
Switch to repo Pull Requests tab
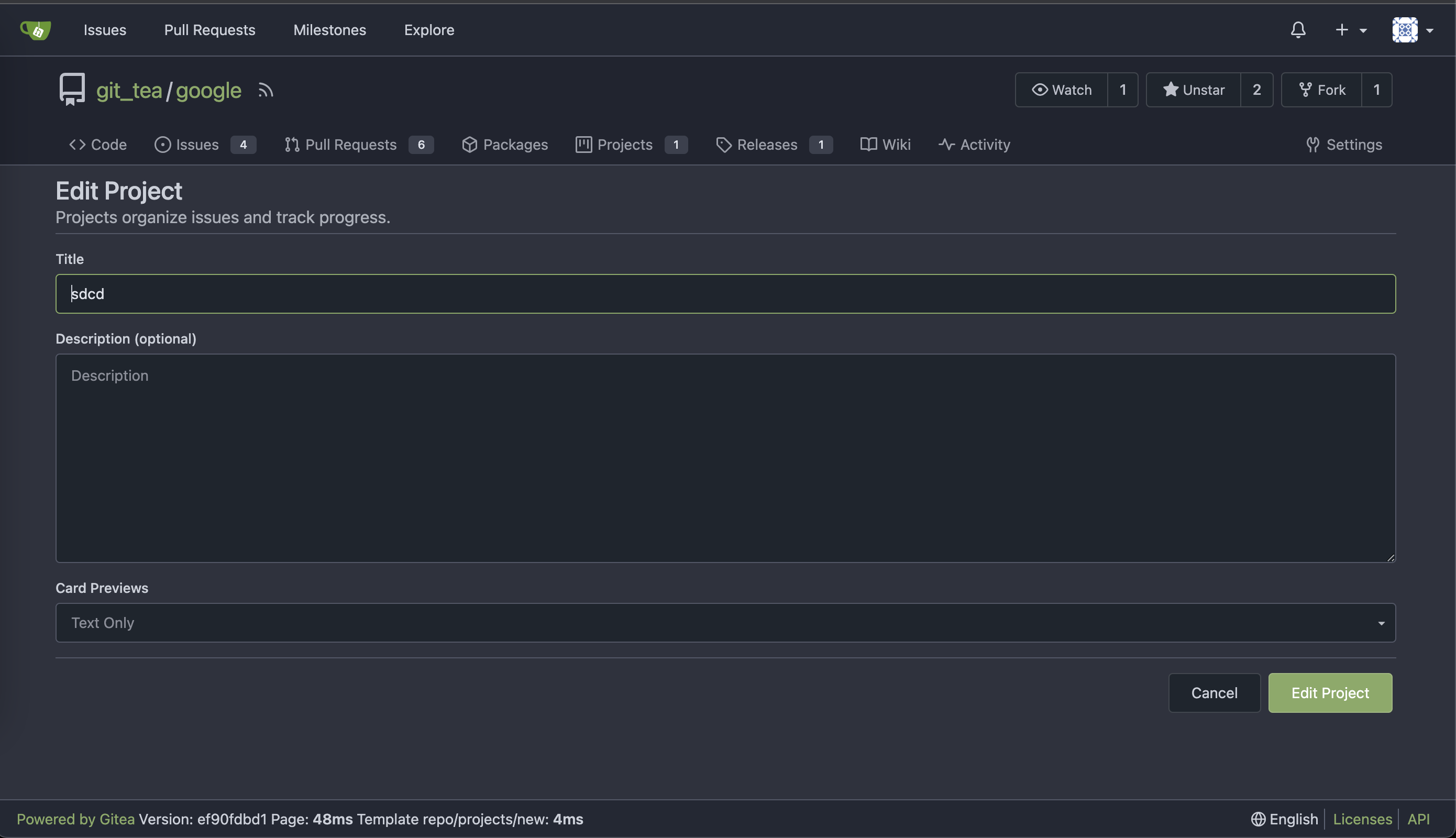point(359,145)
